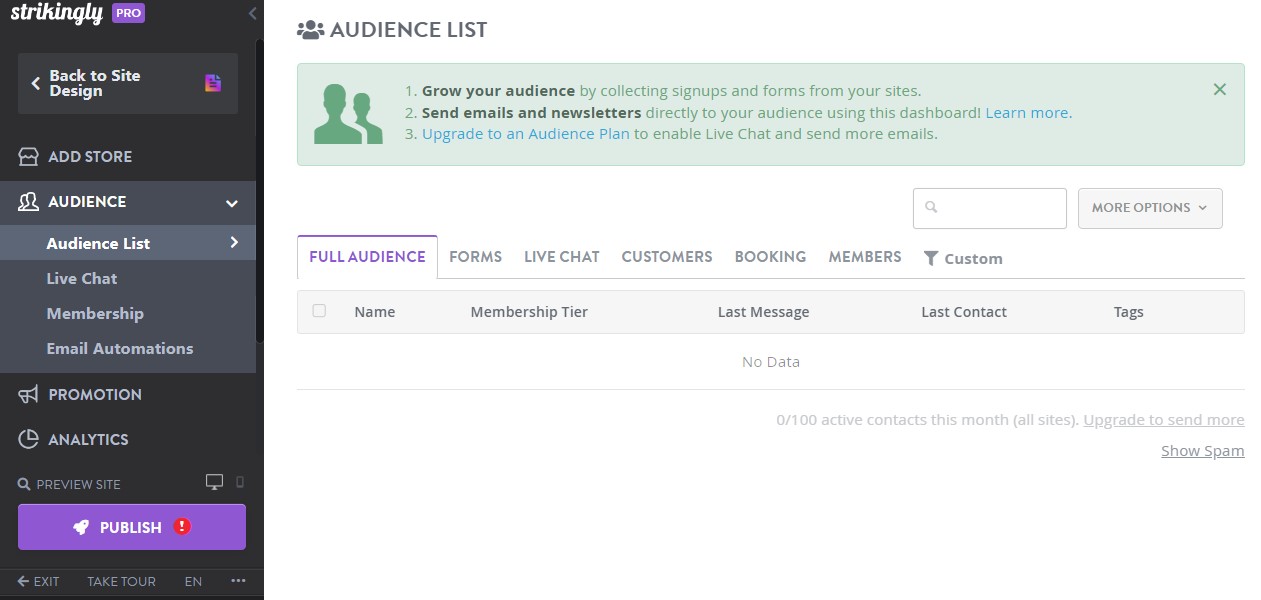The image size is (1261, 600).
Task: Open the Add Store section
Action: click(90, 156)
